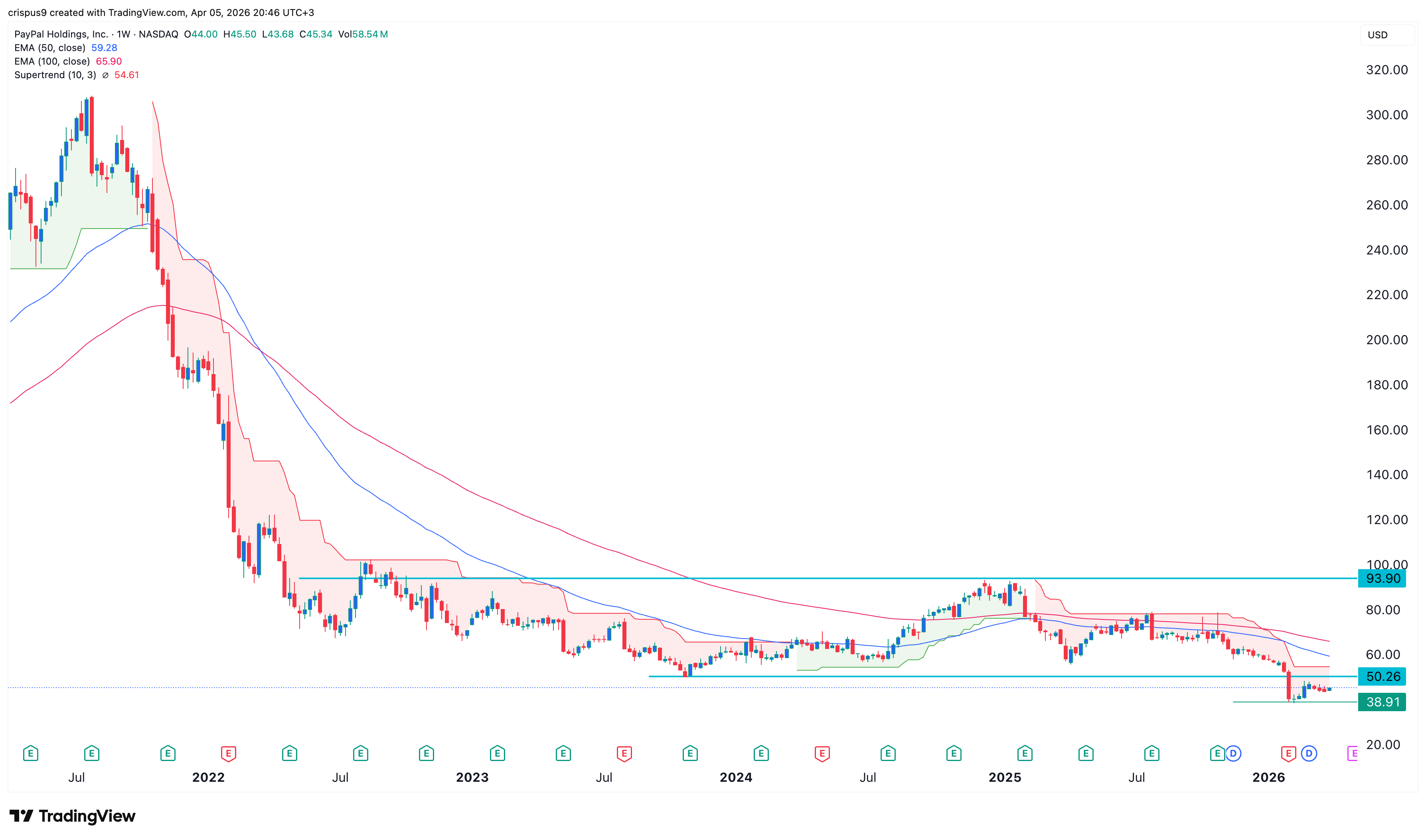The image size is (1426, 840).
Task: Click the green earnings marker above 2025
Action: tap(1025, 753)
